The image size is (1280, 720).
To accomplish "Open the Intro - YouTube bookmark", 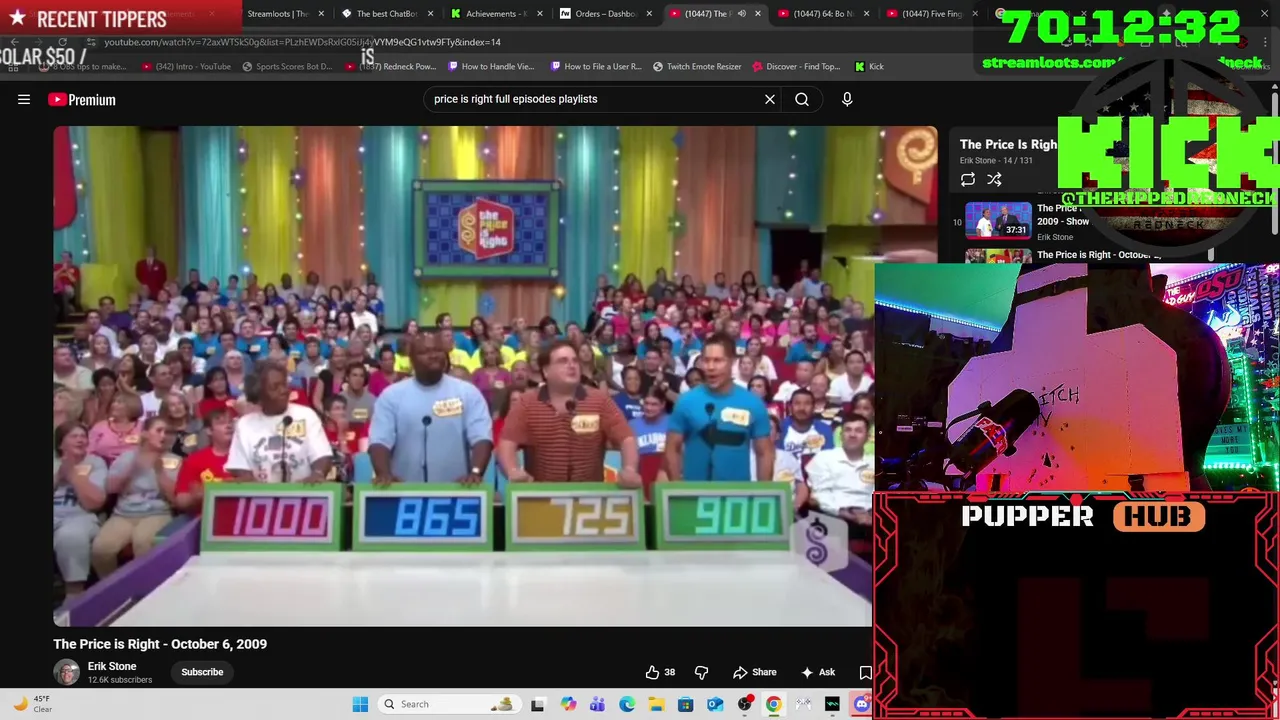I will (x=187, y=66).
